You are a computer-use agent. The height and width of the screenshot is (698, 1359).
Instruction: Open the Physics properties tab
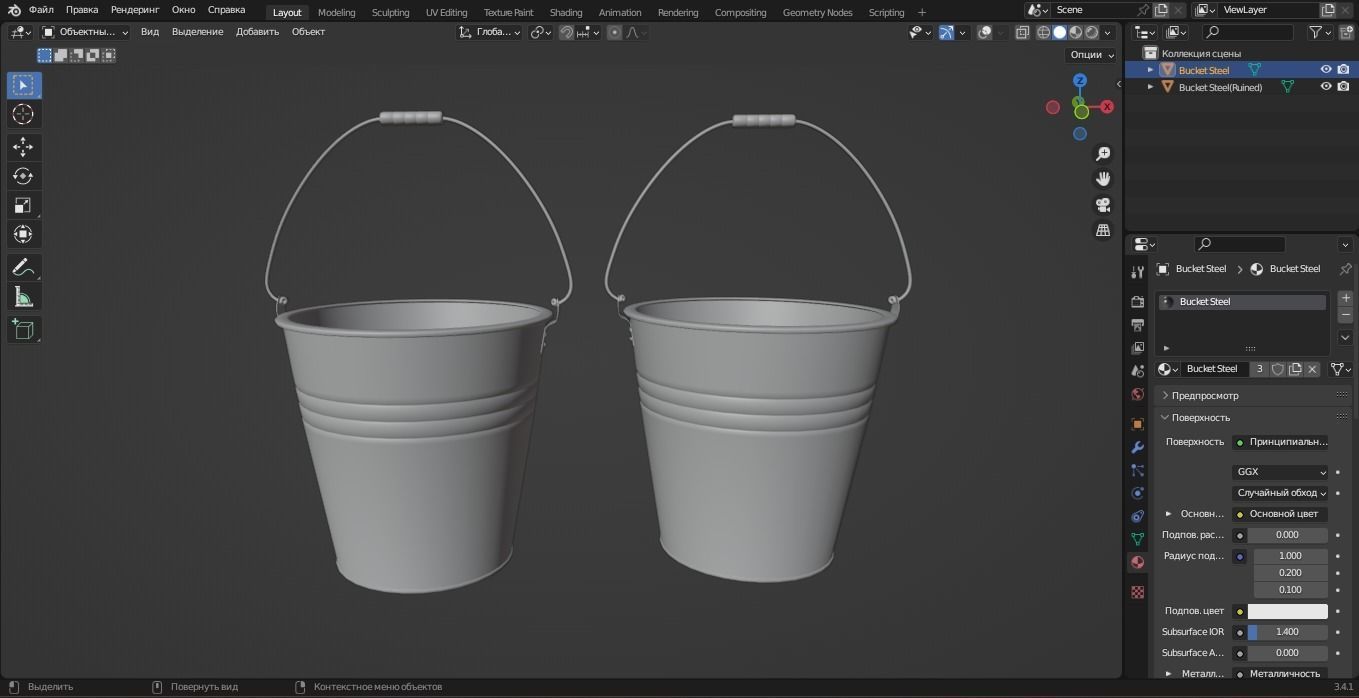coord(1137,493)
